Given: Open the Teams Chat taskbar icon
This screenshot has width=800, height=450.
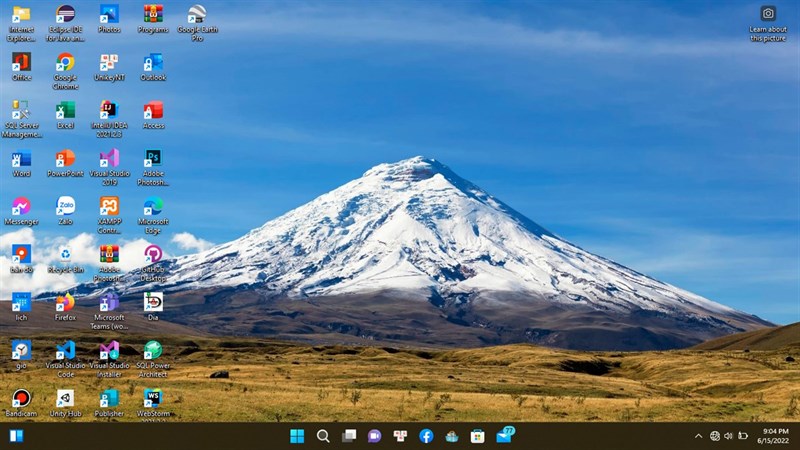Looking at the screenshot, I should tap(374, 436).
